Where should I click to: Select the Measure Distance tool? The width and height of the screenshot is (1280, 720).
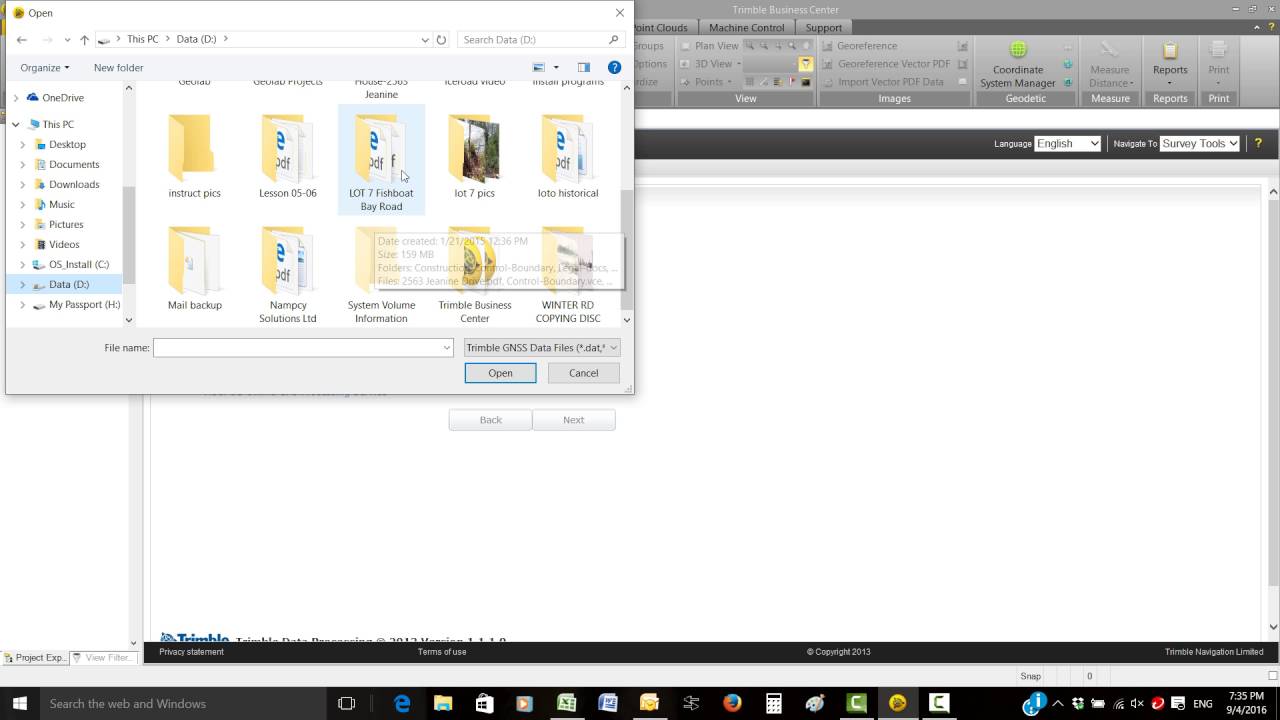pyautogui.click(x=1109, y=63)
